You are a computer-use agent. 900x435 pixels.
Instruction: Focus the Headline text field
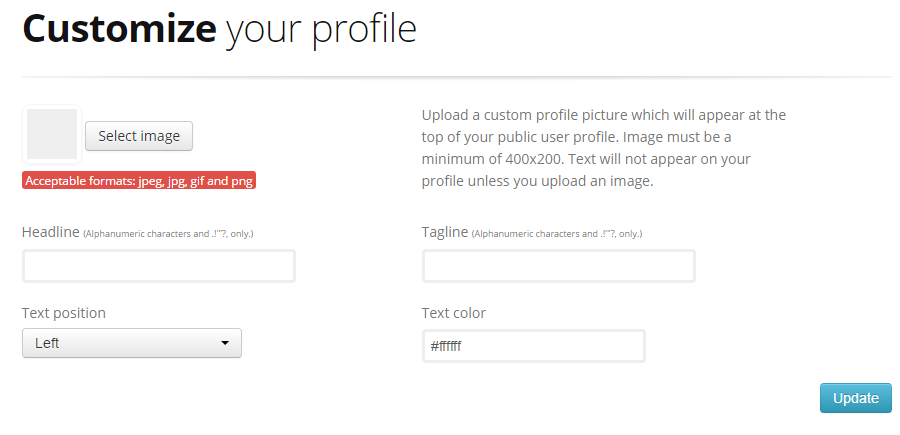pos(159,266)
